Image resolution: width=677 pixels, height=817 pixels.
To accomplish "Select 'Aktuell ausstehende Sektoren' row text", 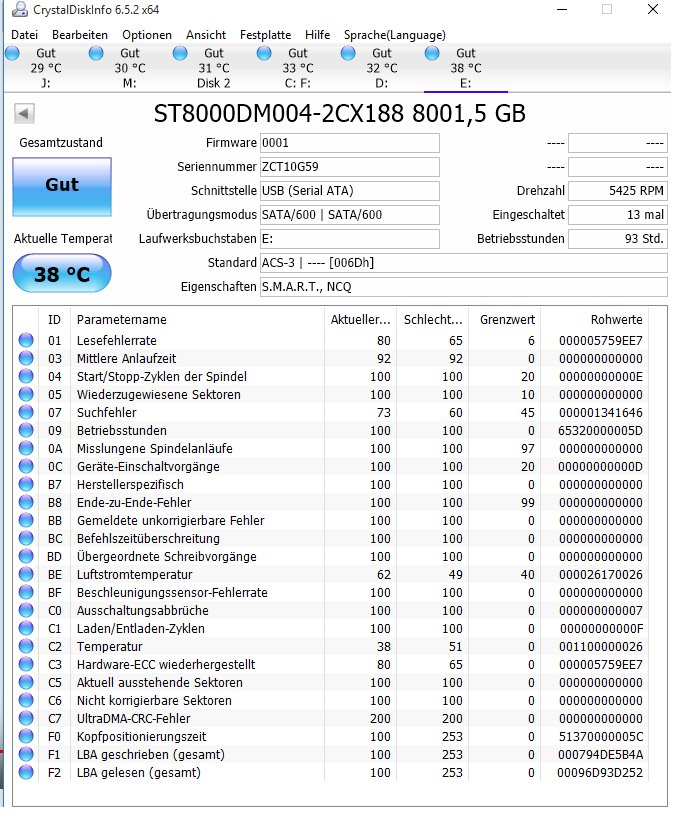I will 159,683.
